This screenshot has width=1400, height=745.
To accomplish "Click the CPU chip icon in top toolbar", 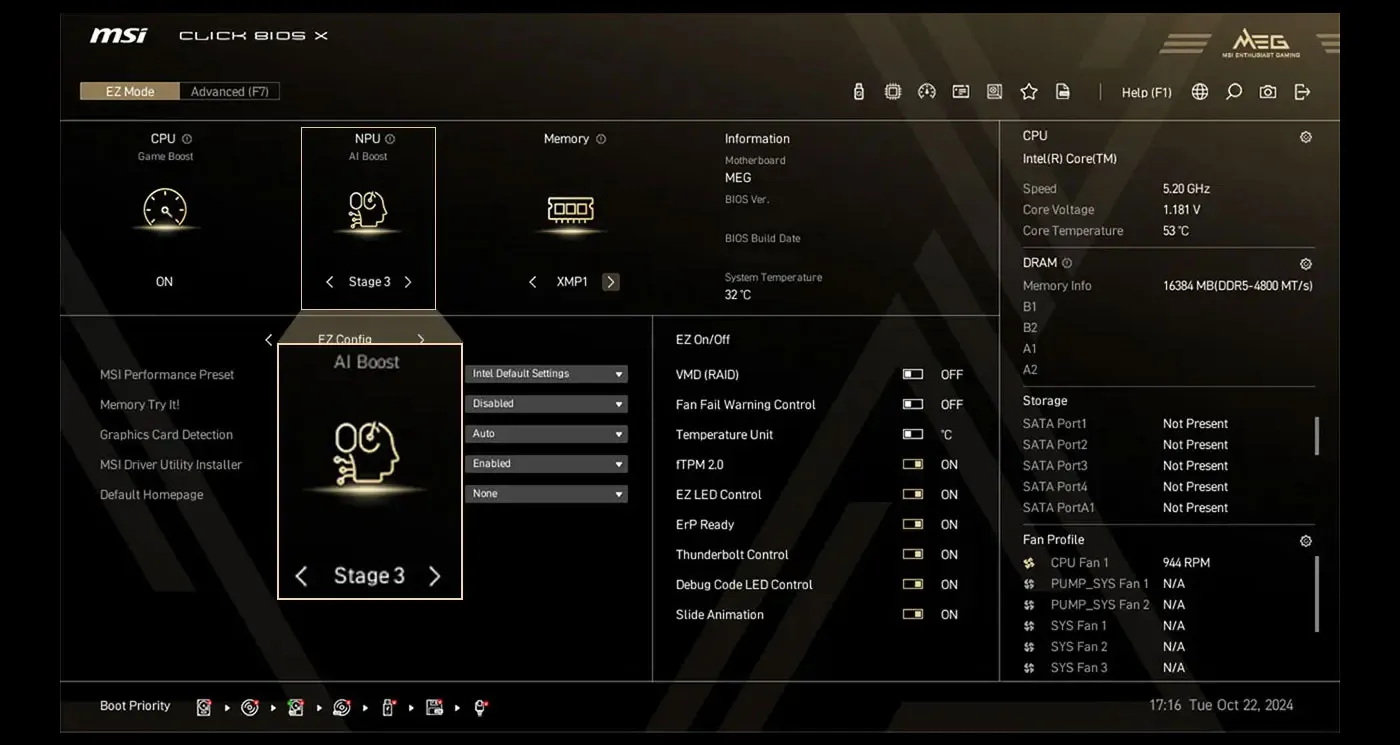I will [893, 92].
